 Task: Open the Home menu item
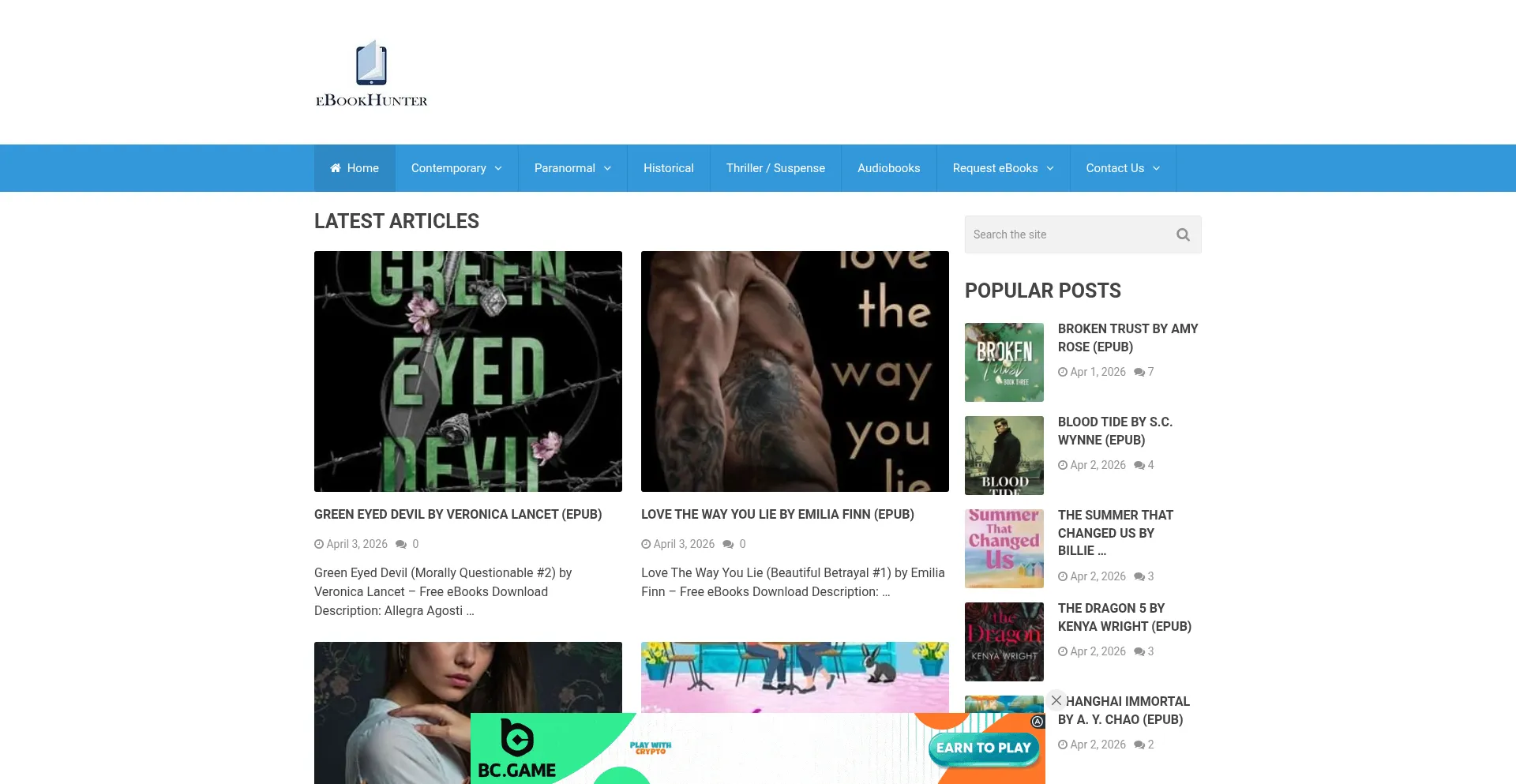(355, 168)
